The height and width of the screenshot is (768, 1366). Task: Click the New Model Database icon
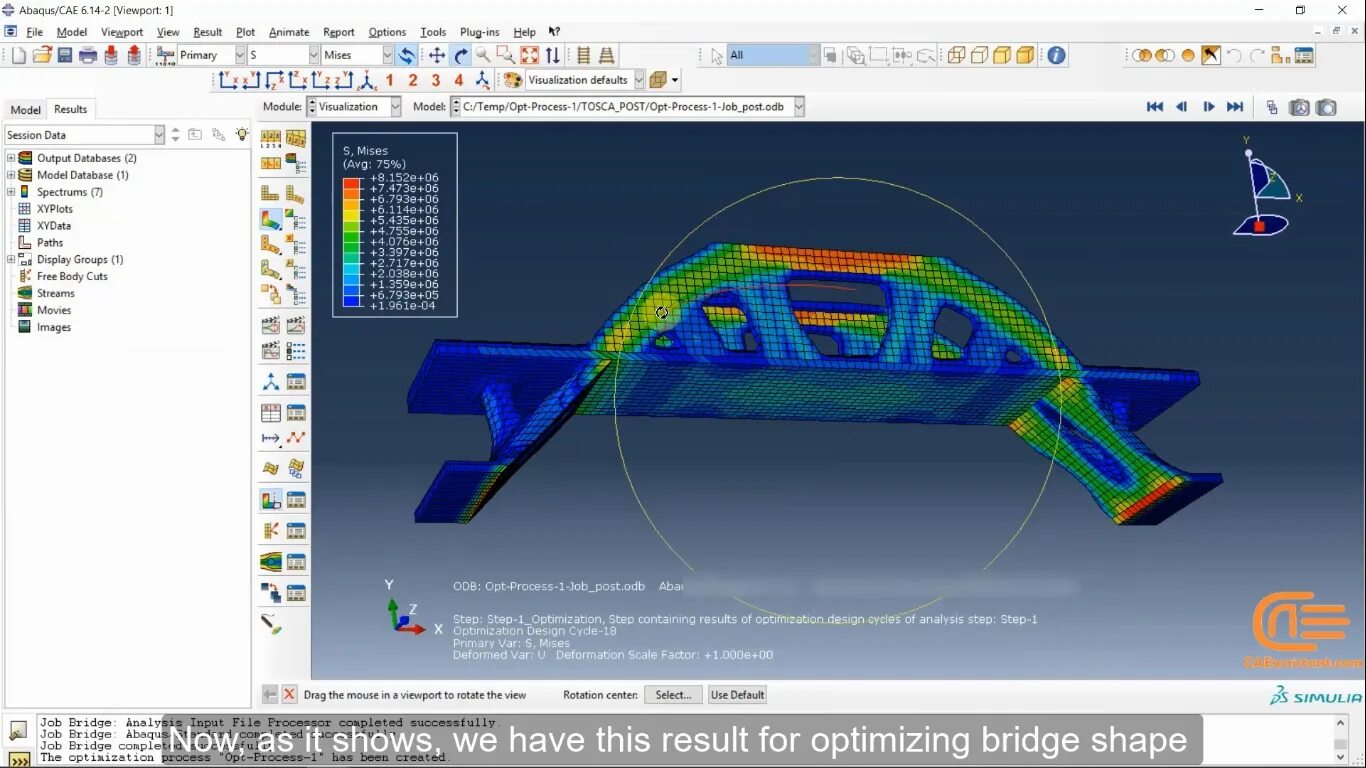pos(18,55)
